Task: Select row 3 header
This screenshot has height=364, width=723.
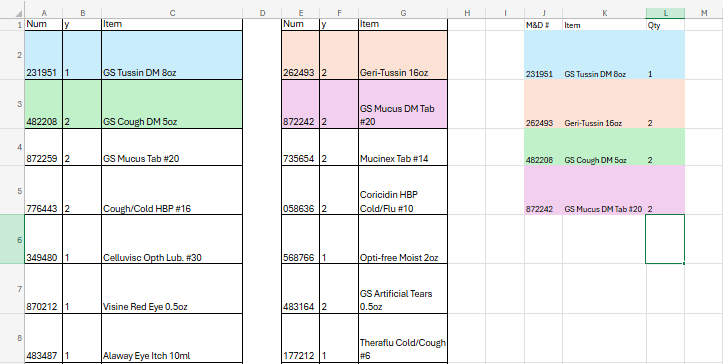Action: pyautogui.click(x=12, y=104)
